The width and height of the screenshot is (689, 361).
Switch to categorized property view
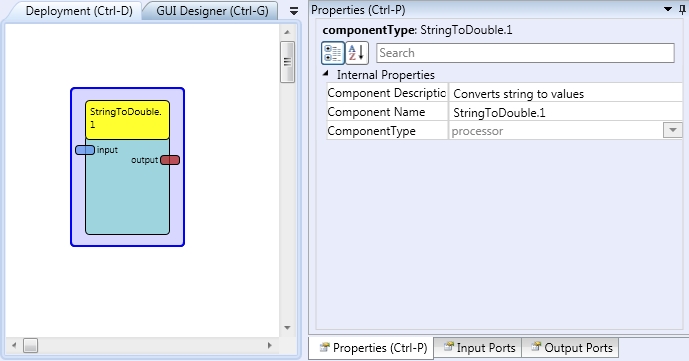[x=333, y=53]
